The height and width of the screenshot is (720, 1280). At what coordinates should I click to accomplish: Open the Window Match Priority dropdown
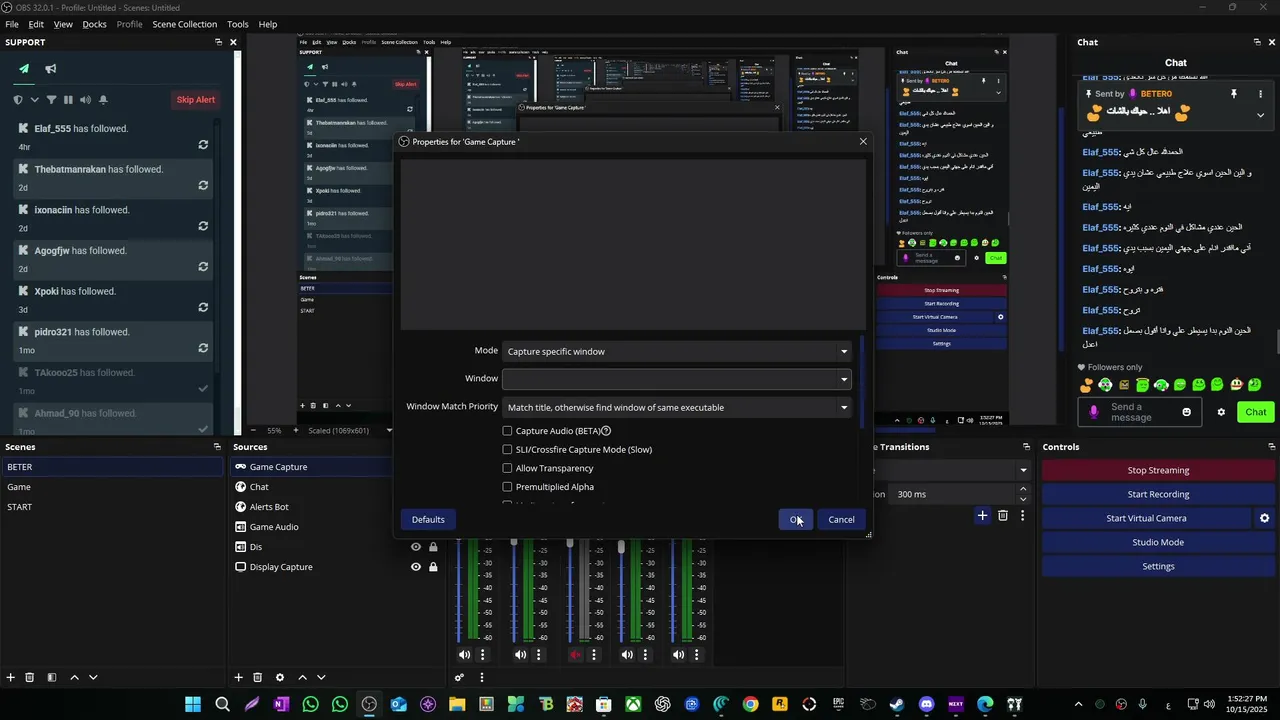click(677, 407)
